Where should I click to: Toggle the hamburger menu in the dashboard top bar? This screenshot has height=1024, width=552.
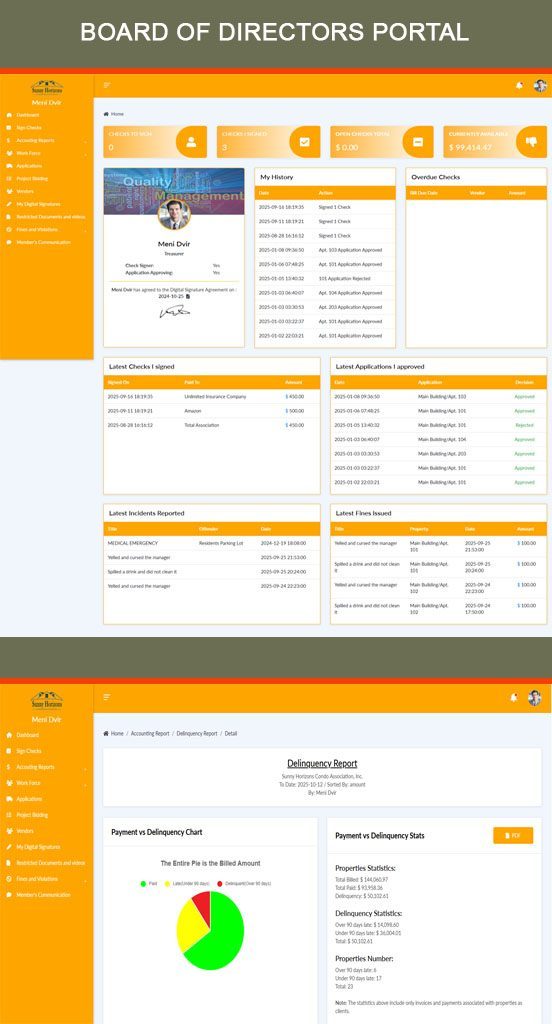(x=107, y=86)
